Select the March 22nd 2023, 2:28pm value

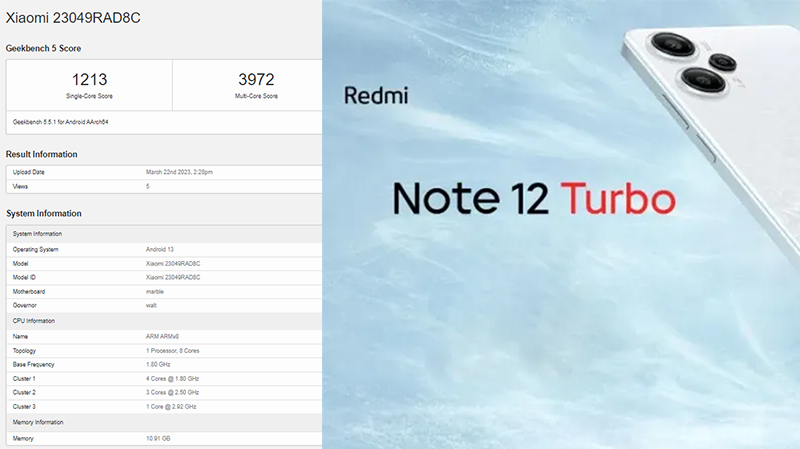pos(179,172)
